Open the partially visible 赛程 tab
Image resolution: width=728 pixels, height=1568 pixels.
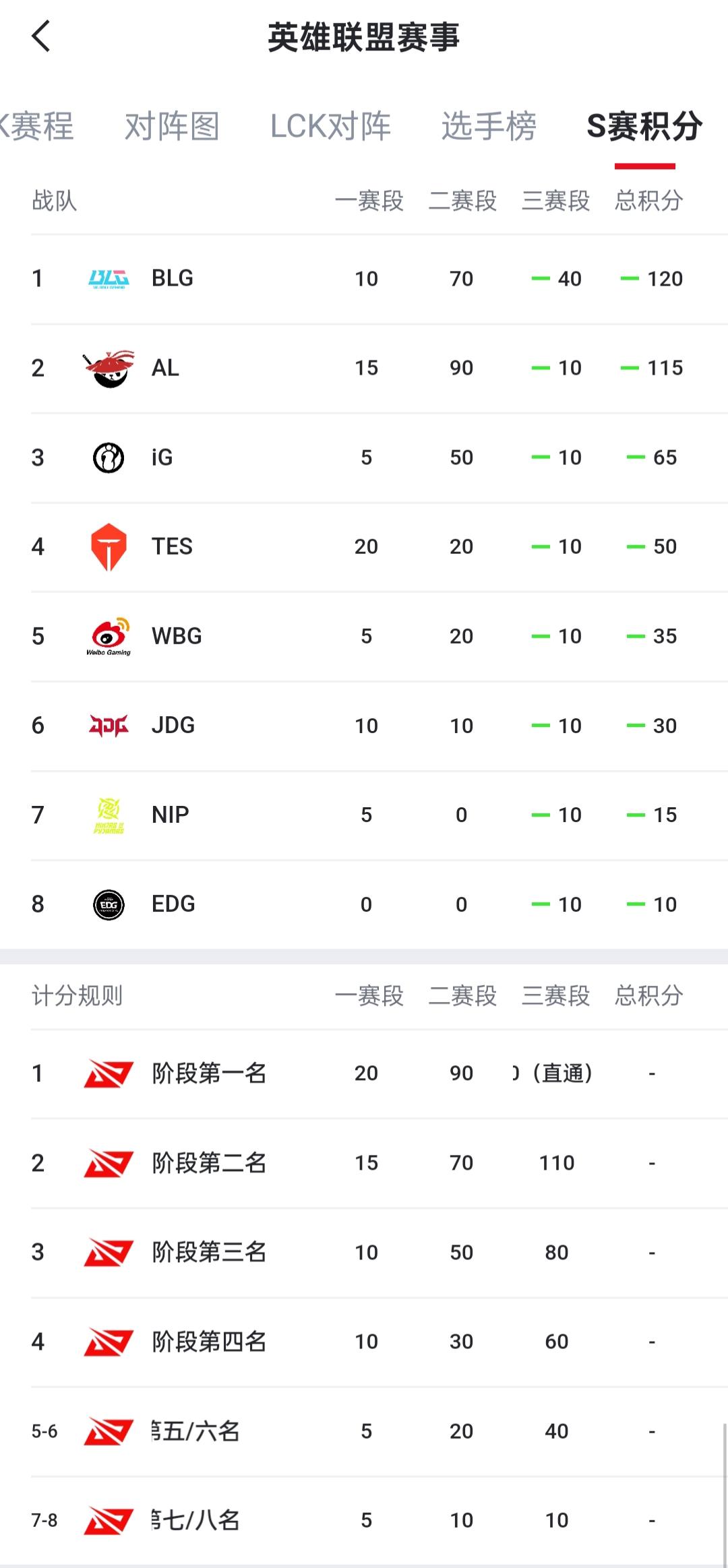36,126
